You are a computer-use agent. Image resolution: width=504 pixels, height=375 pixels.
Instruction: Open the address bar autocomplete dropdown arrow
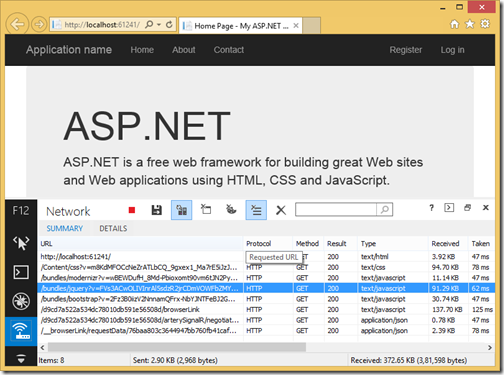pos(159,24)
